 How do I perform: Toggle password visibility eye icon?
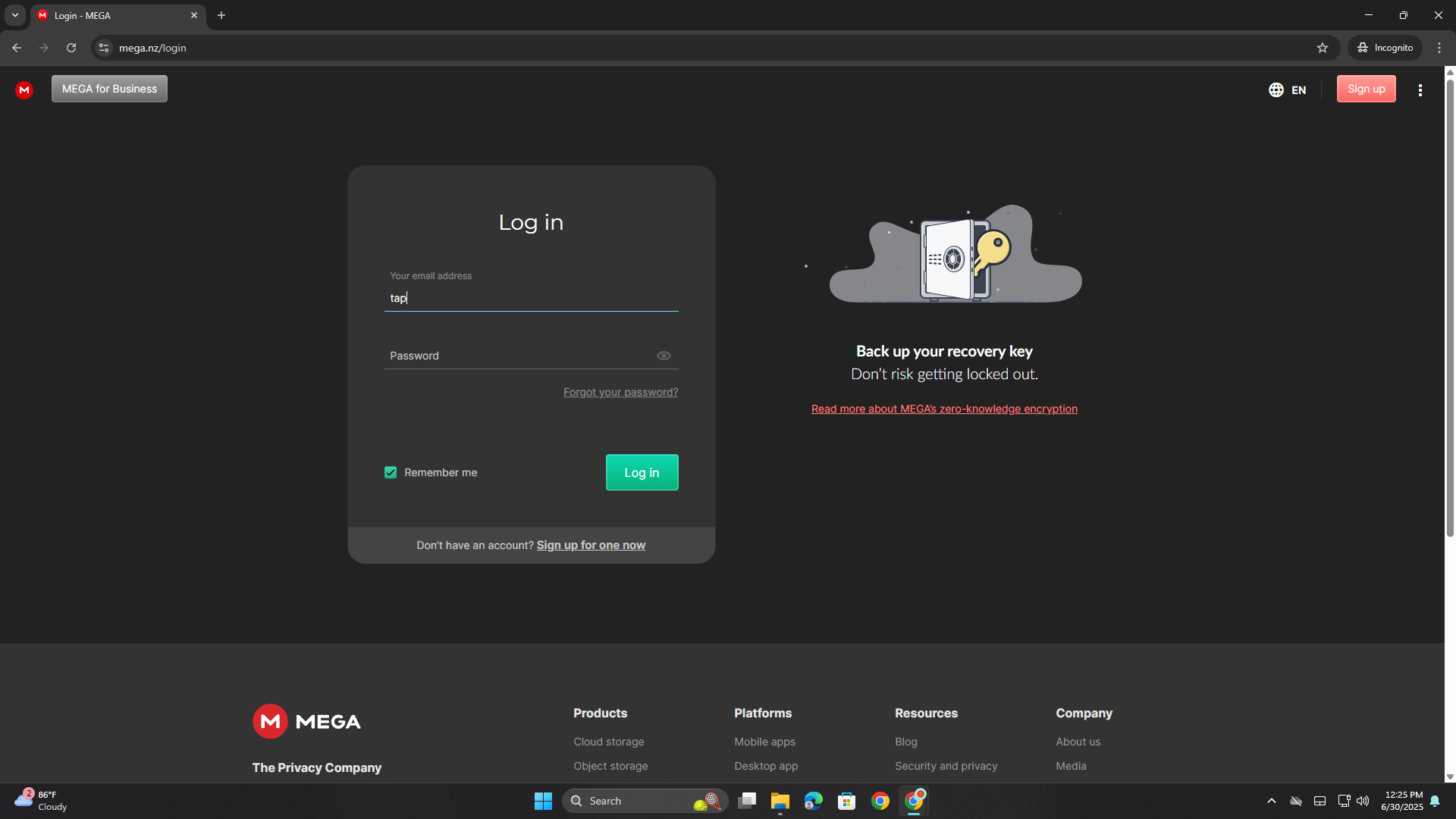pos(664,356)
